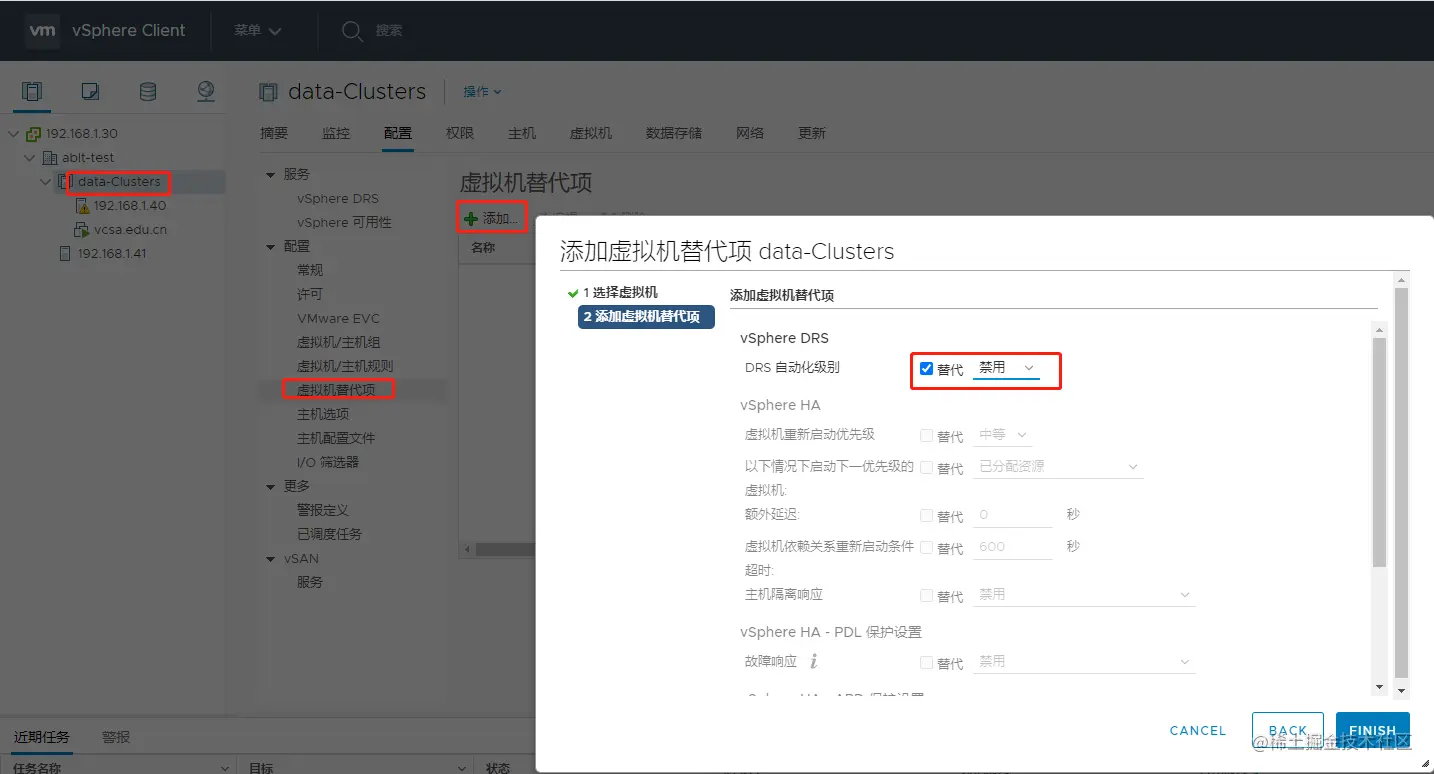The width and height of the screenshot is (1434, 774).
Task: Click the 额外延迟 seconds input field
Action: click(1013, 515)
